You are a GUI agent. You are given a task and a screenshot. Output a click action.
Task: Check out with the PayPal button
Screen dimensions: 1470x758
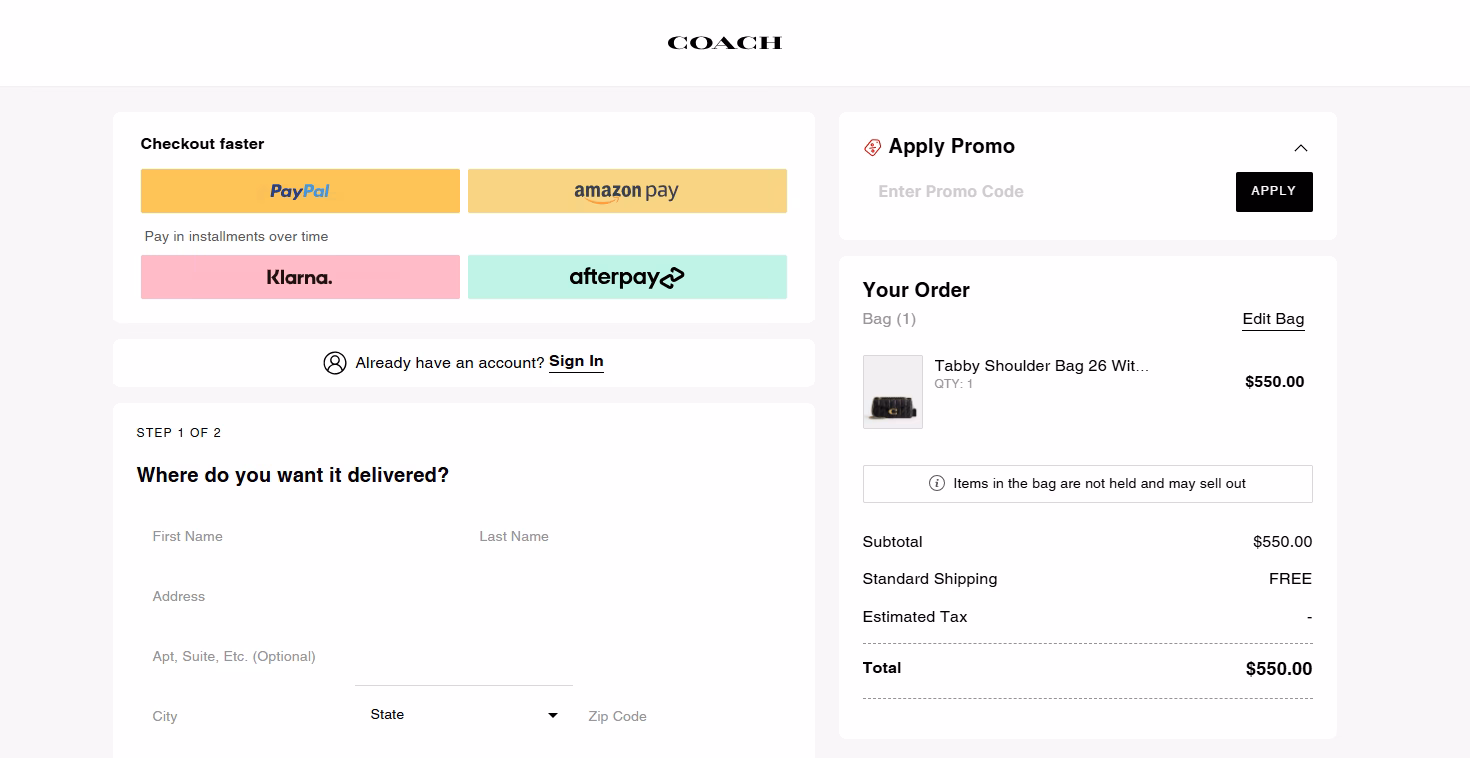(299, 191)
